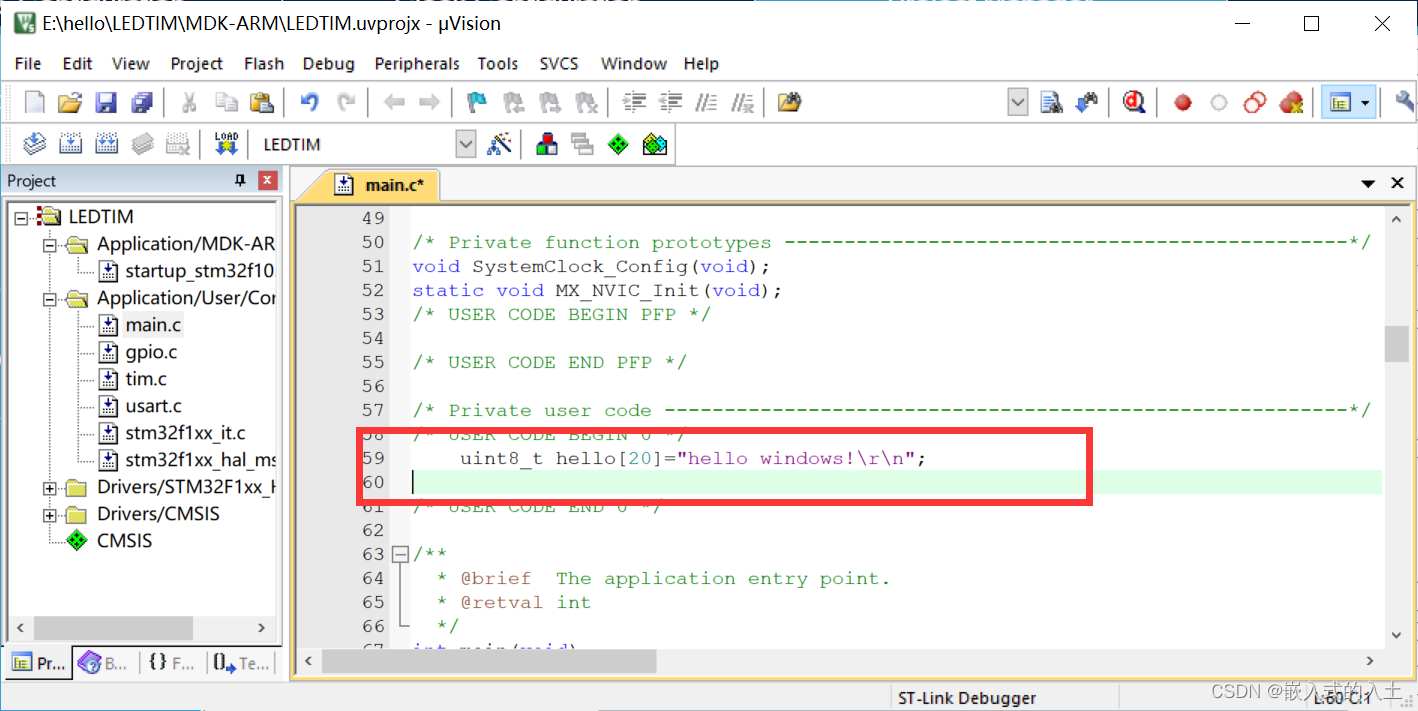Undo the last edit
This screenshot has width=1418, height=711.
(310, 102)
